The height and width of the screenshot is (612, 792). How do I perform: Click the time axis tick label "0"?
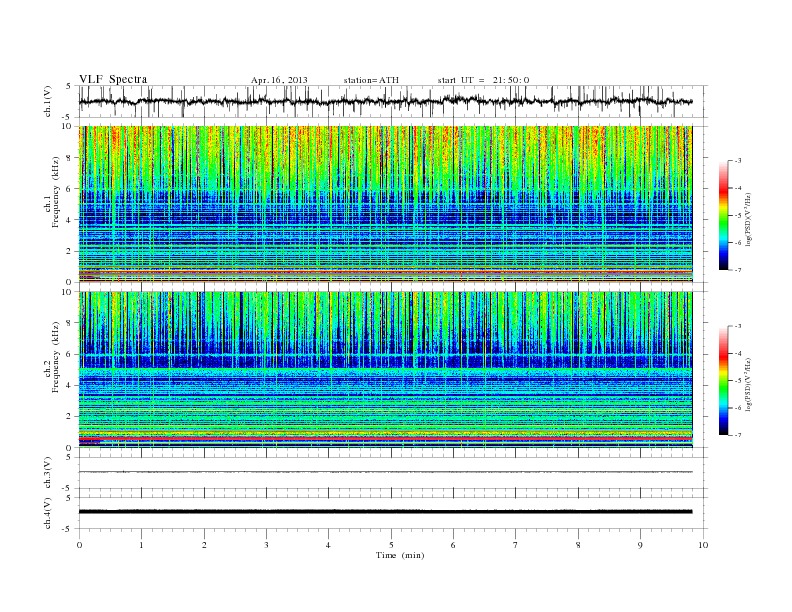[x=79, y=545]
